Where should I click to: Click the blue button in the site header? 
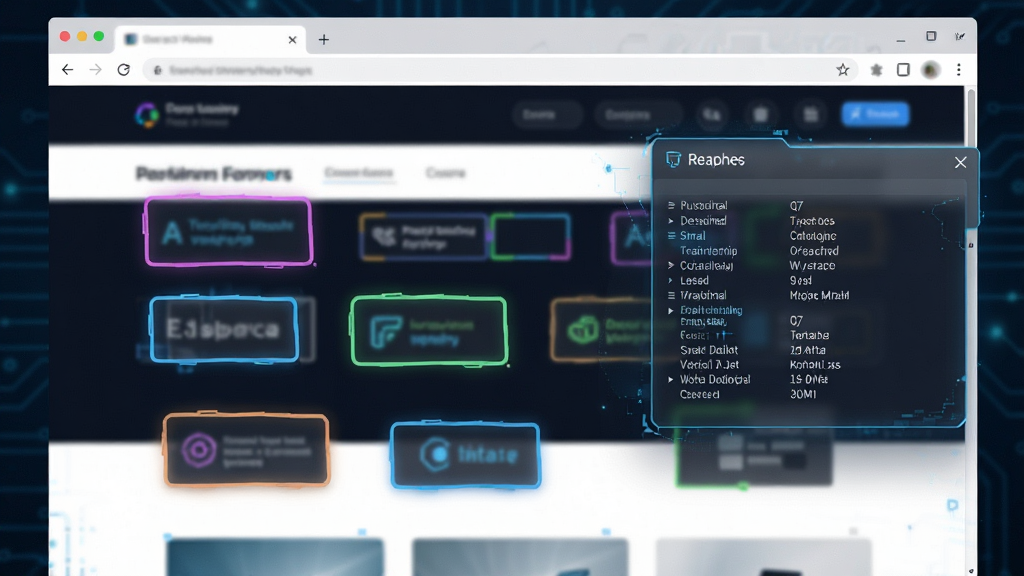pyautogui.click(x=875, y=114)
